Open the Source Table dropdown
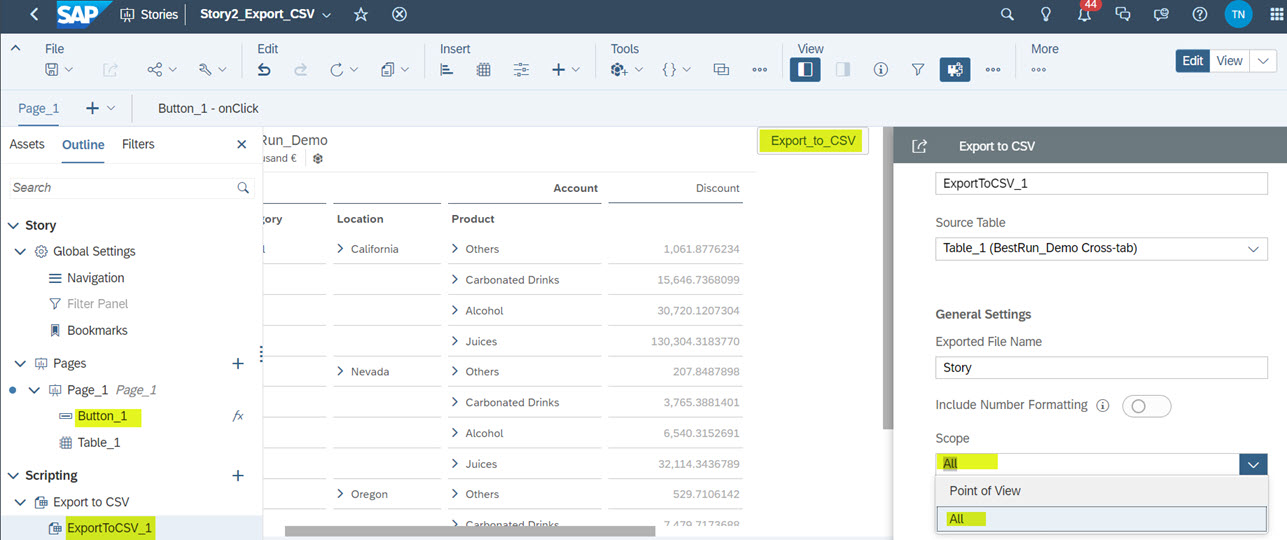Image resolution: width=1287 pixels, height=540 pixels. click(x=1101, y=248)
